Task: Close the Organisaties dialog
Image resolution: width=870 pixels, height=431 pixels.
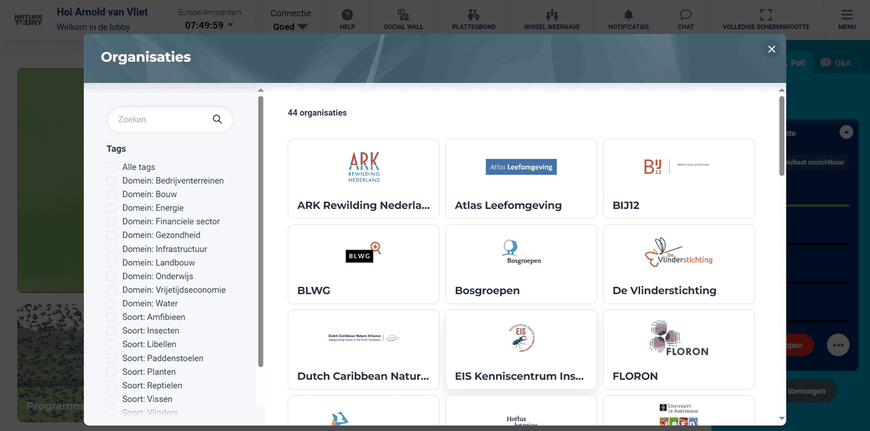Action: point(771,49)
